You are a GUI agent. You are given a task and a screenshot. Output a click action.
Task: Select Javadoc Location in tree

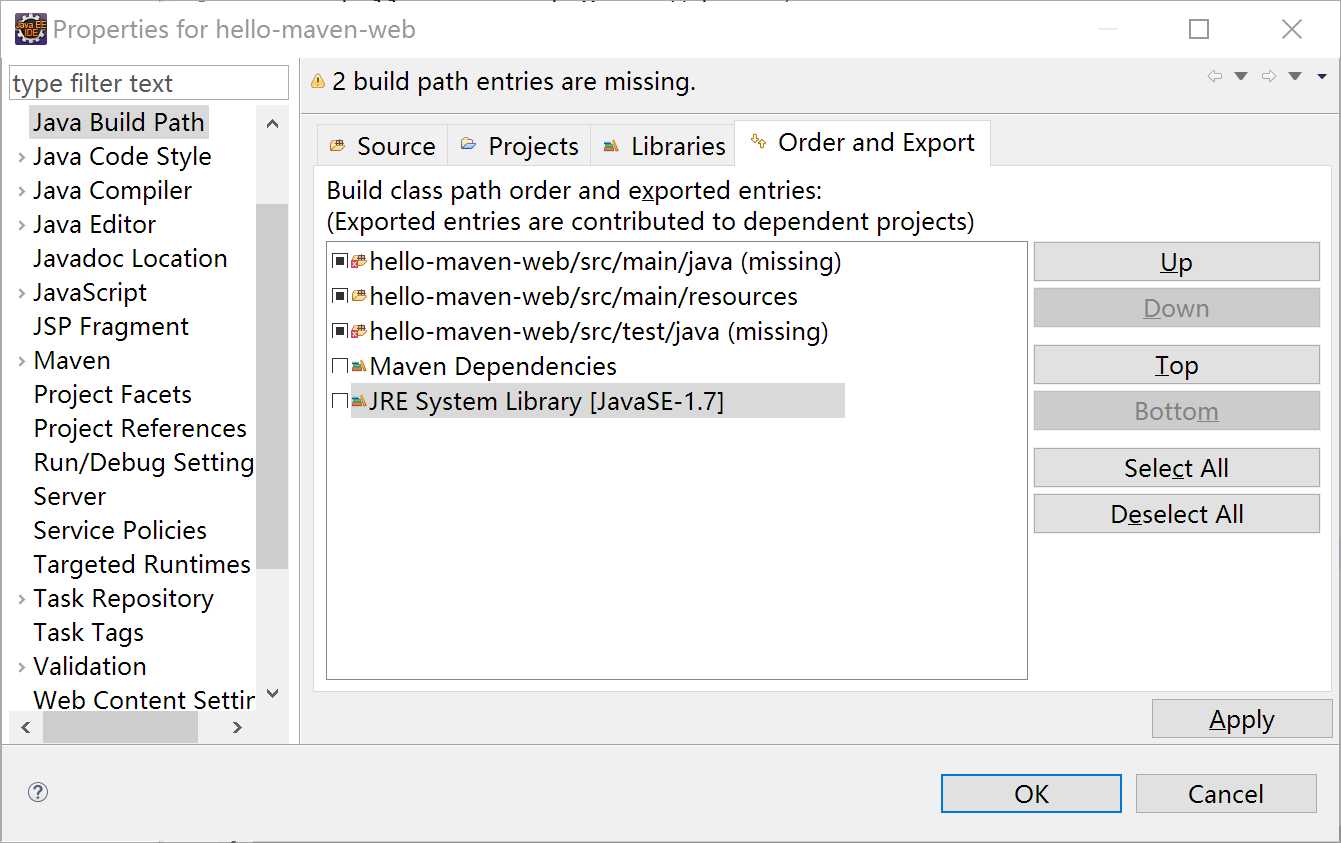[x=130, y=259]
